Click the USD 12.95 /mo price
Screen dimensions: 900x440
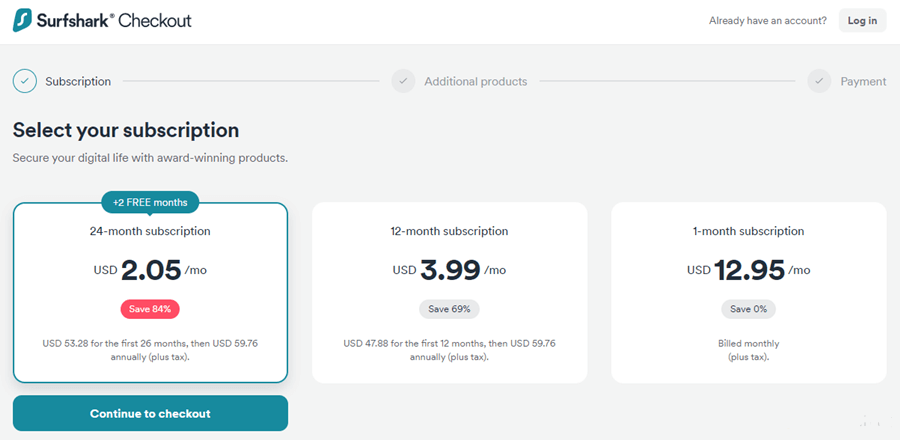[x=748, y=270]
